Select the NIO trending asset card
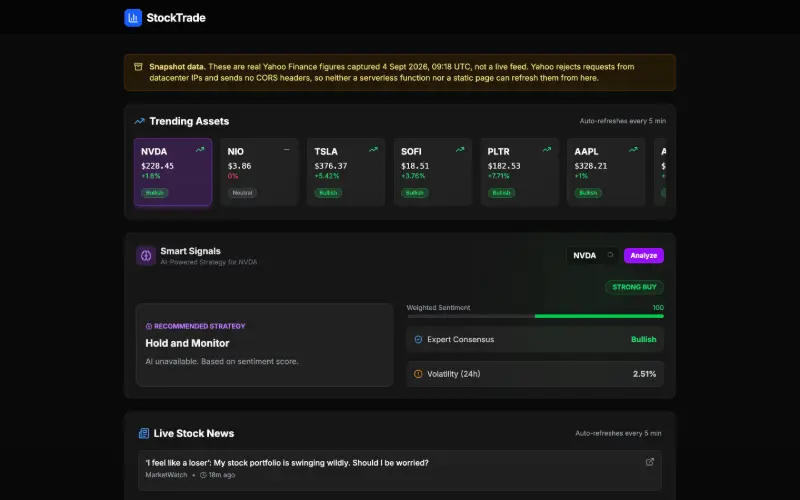Image resolution: width=800 pixels, height=500 pixels. (x=259, y=172)
